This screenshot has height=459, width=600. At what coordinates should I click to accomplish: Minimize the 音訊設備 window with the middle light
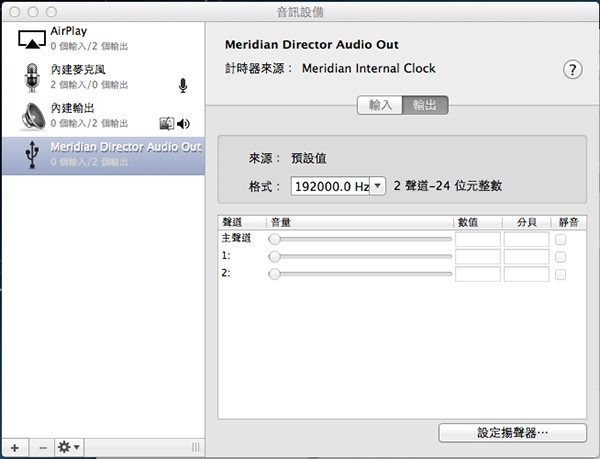pos(33,12)
